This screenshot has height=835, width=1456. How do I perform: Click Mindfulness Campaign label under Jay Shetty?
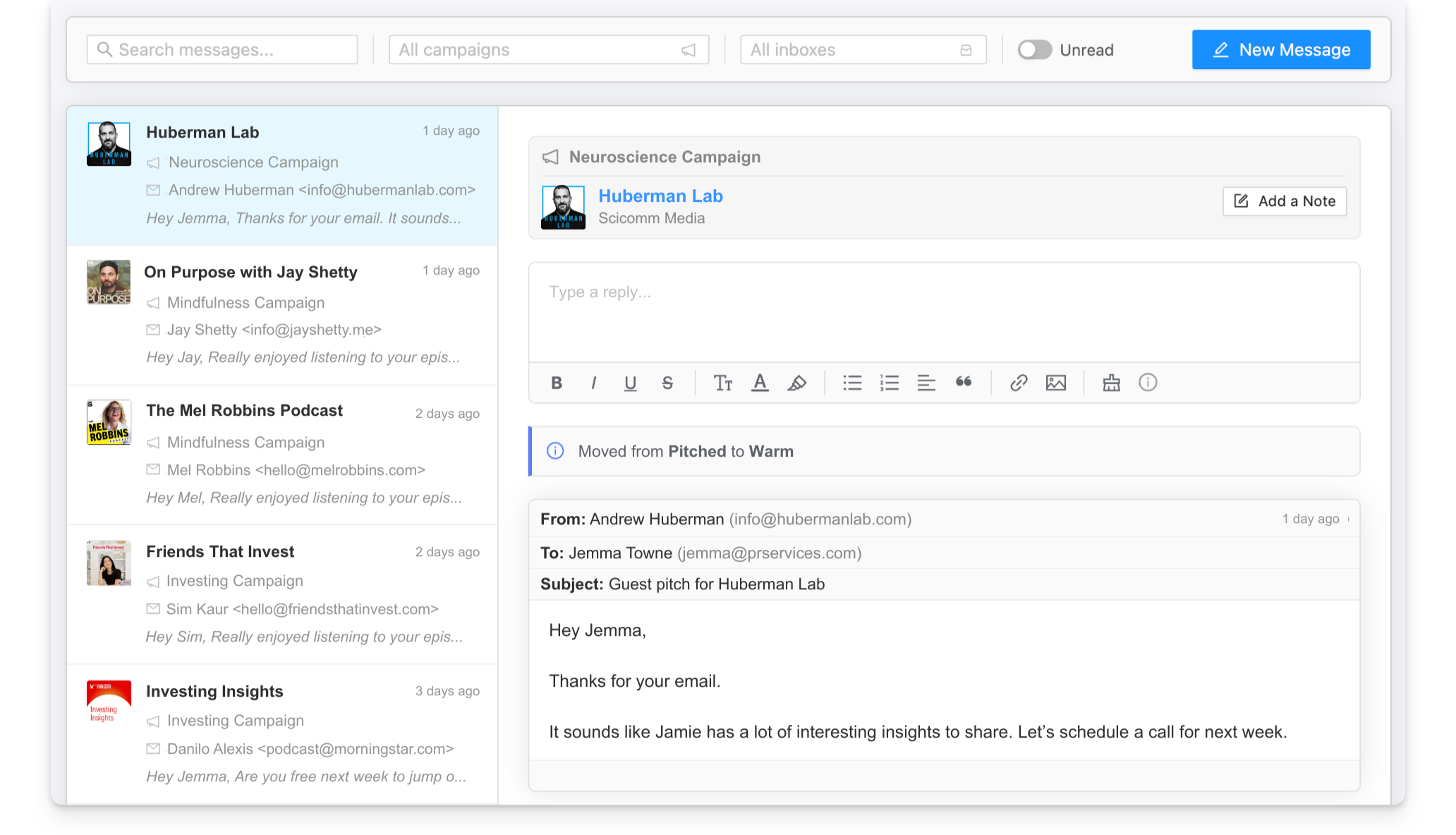pyautogui.click(x=245, y=303)
